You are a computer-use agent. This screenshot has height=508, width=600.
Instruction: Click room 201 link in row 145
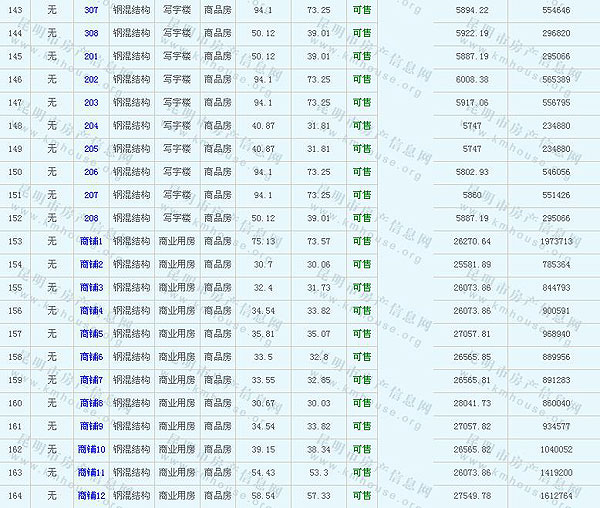(91, 56)
